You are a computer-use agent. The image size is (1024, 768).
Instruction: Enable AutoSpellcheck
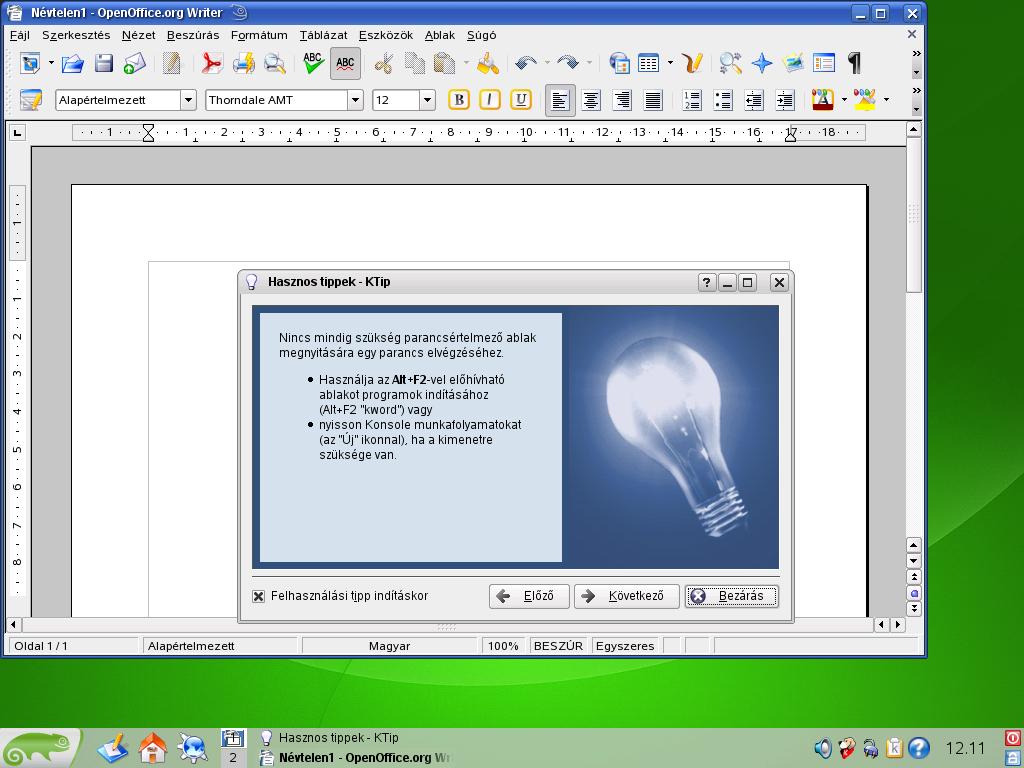pyautogui.click(x=343, y=64)
